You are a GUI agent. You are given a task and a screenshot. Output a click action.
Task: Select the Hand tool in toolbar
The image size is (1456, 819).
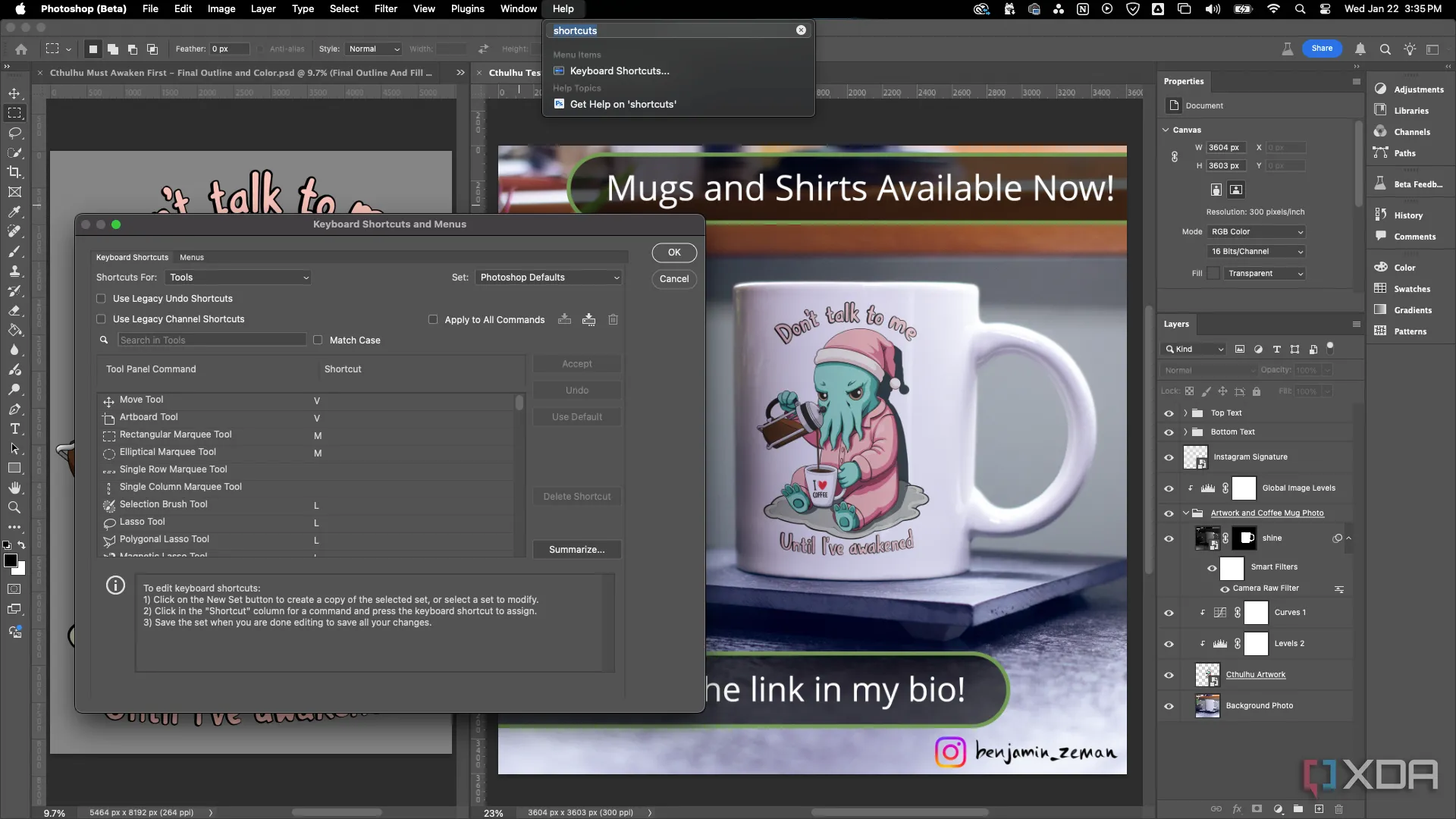[14, 488]
